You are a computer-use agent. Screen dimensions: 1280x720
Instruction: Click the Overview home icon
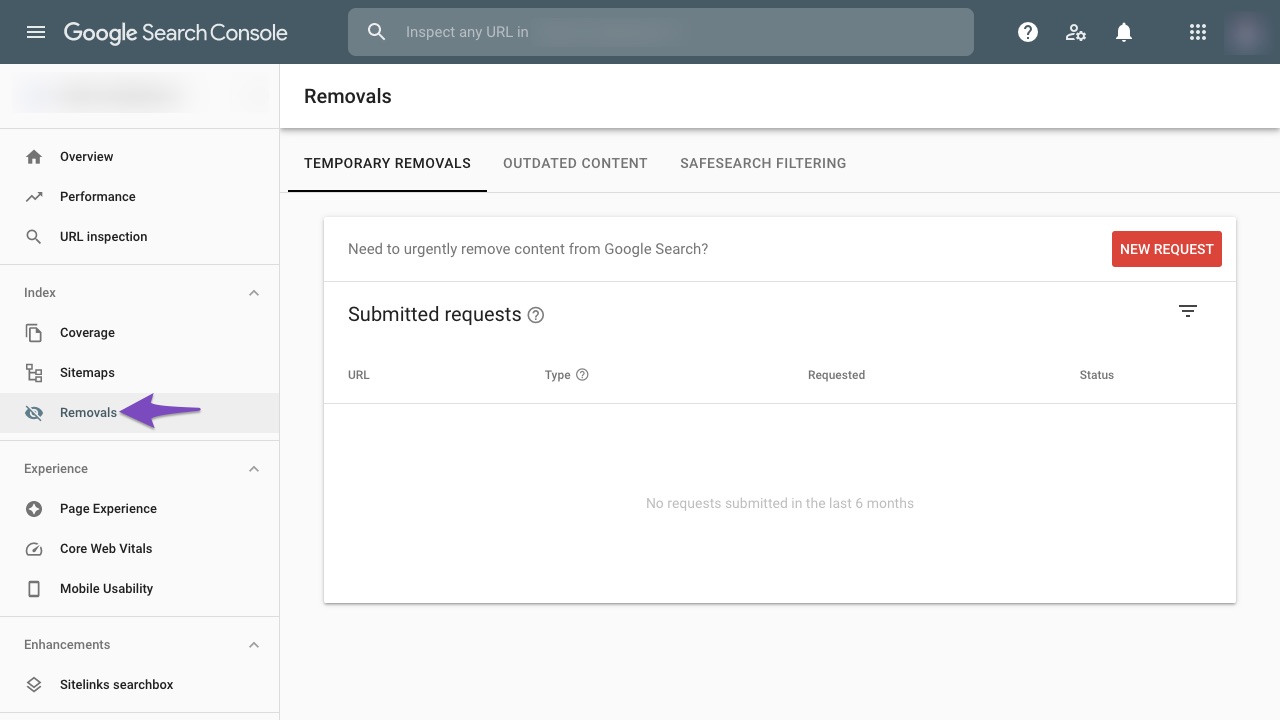point(34,157)
